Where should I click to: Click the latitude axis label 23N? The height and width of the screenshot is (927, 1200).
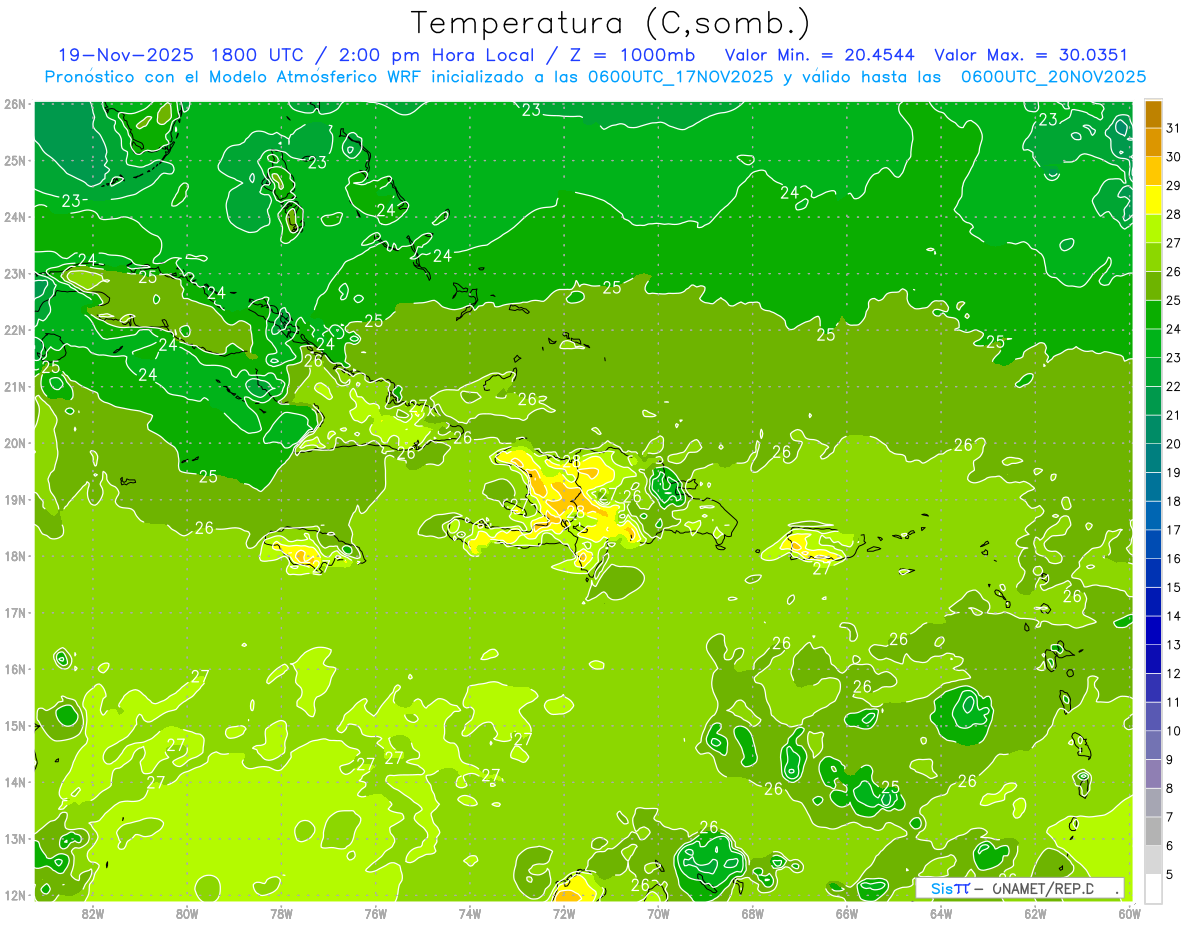coord(16,273)
